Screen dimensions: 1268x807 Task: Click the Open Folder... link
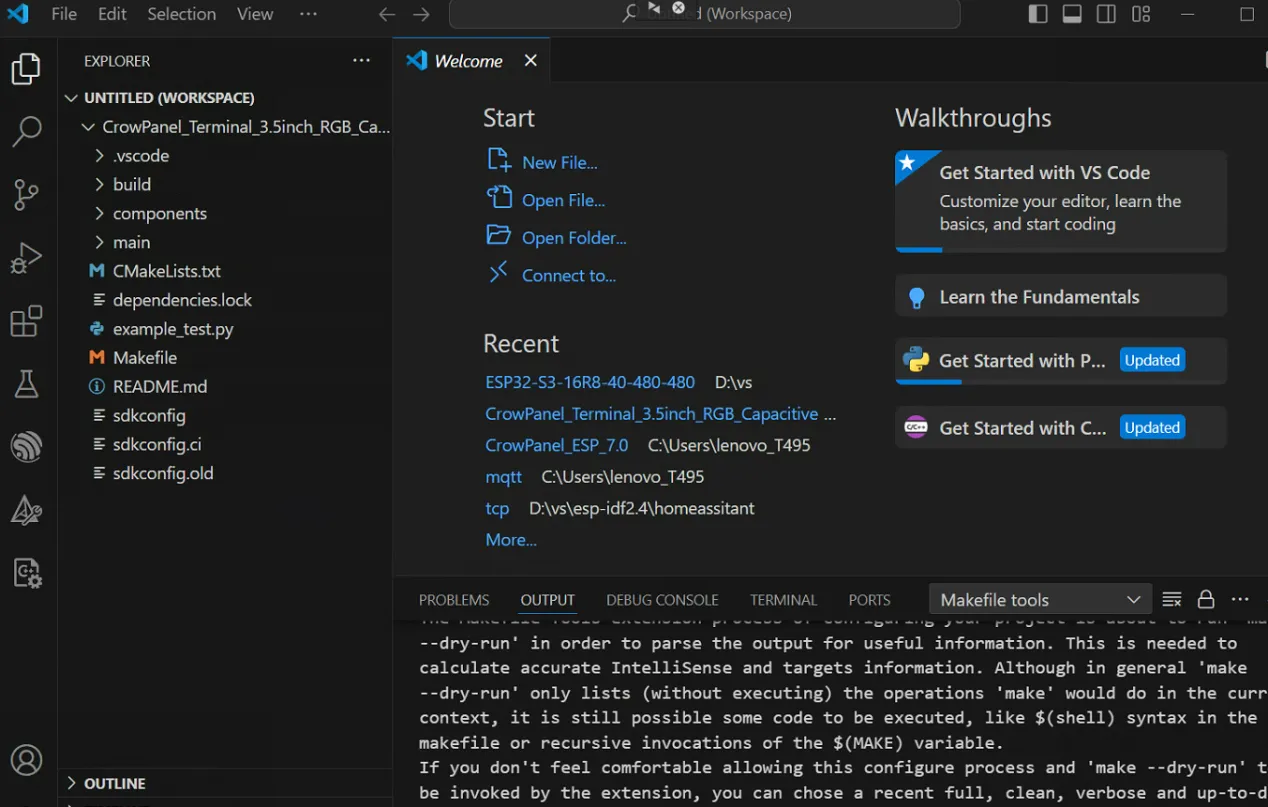point(573,238)
